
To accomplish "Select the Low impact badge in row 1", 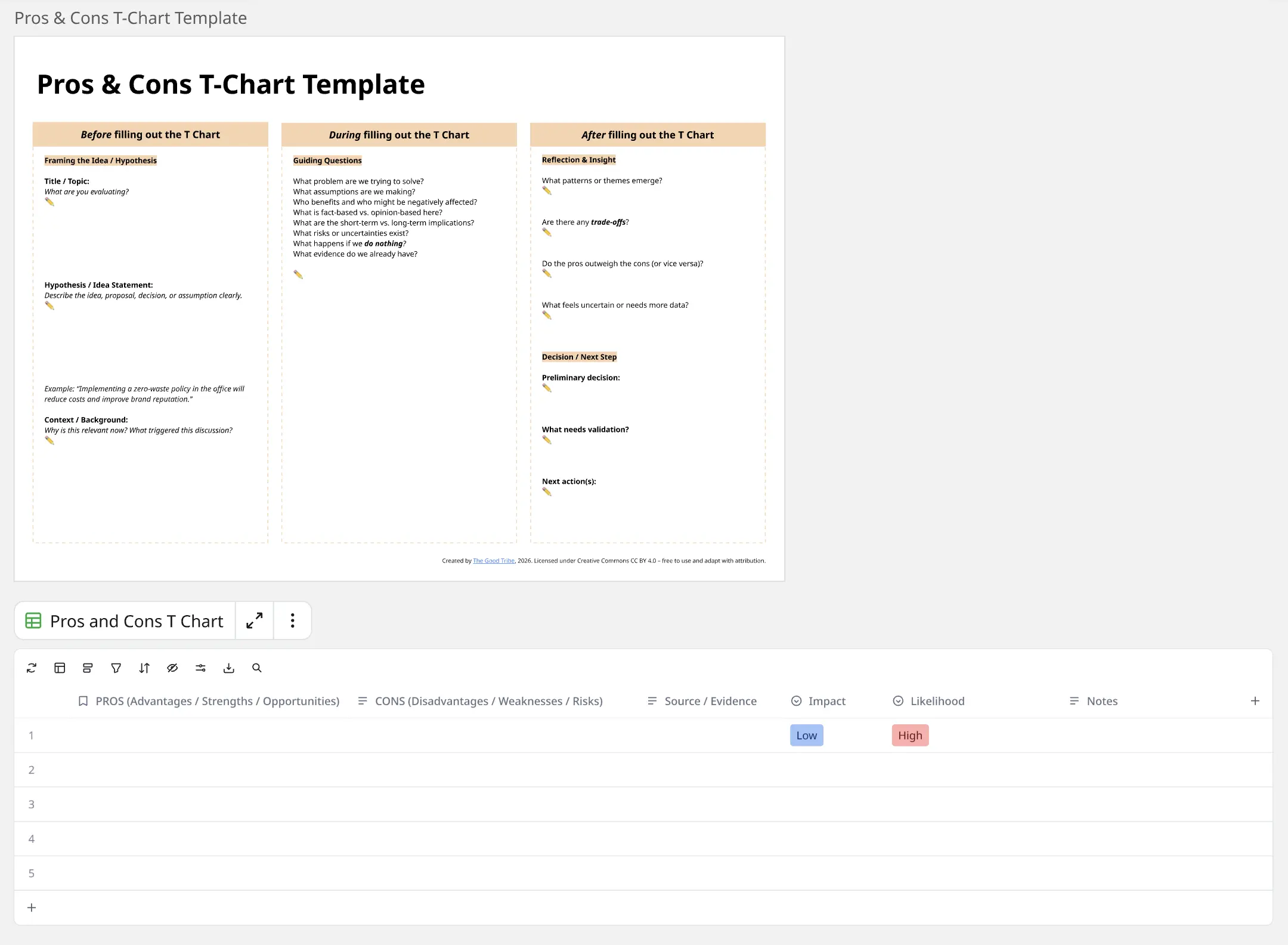I will (806, 735).
